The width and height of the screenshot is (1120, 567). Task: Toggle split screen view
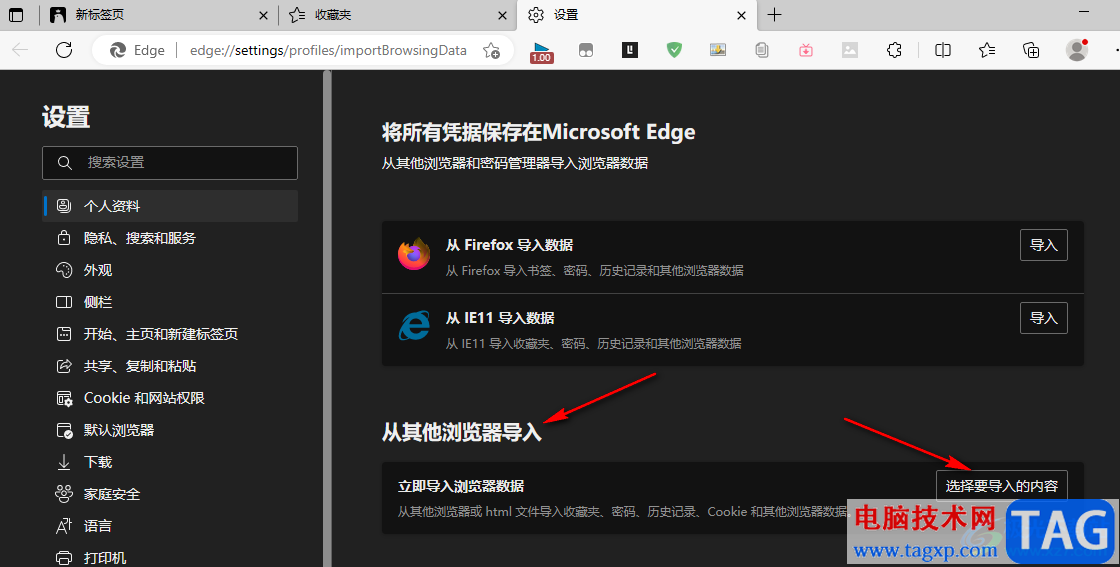tap(943, 49)
